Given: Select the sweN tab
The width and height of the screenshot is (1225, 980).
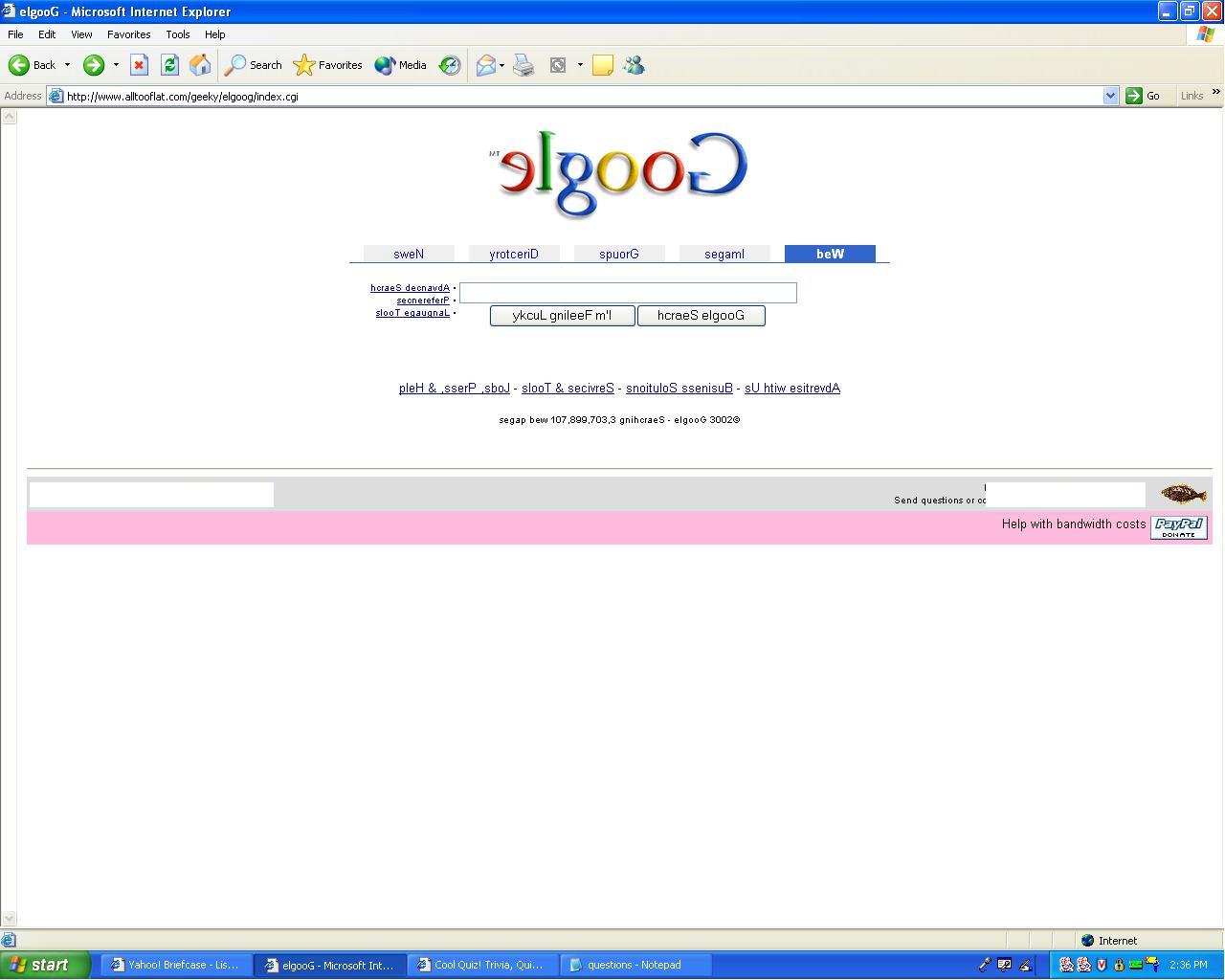Looking at the screenshot, I should (409, 254).
